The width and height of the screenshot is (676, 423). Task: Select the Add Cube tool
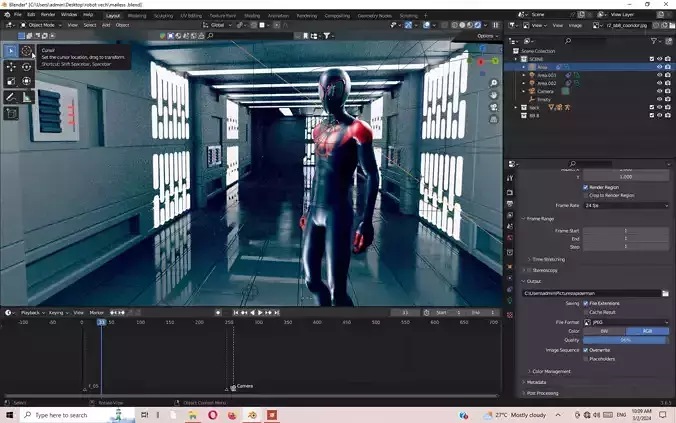point(11,114)
